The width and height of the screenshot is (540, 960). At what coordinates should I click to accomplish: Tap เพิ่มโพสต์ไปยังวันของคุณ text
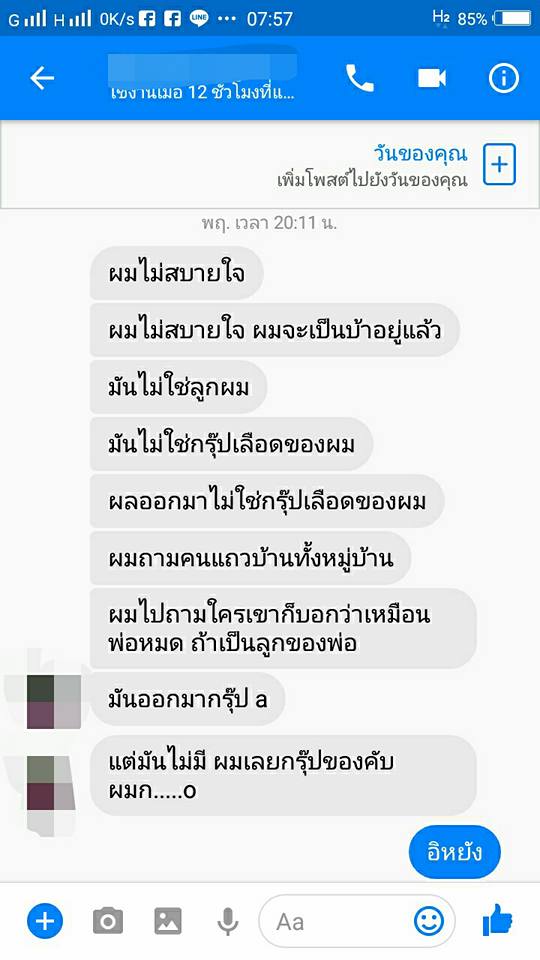coord(372,180)
